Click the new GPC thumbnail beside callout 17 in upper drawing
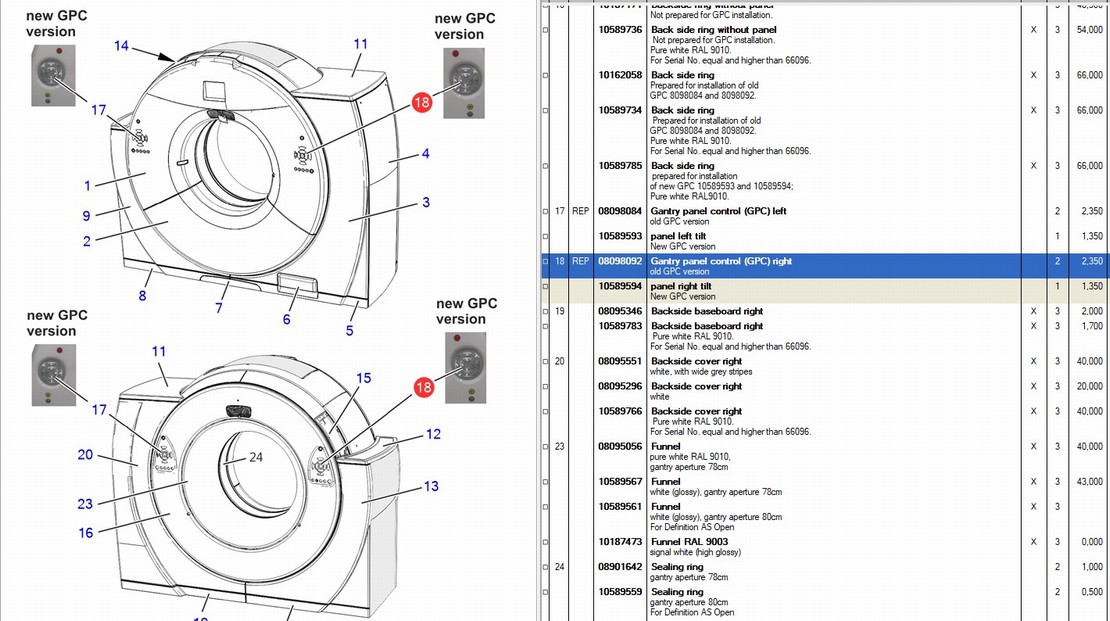Screen dimensions: 1110x621 coord(54,76)
